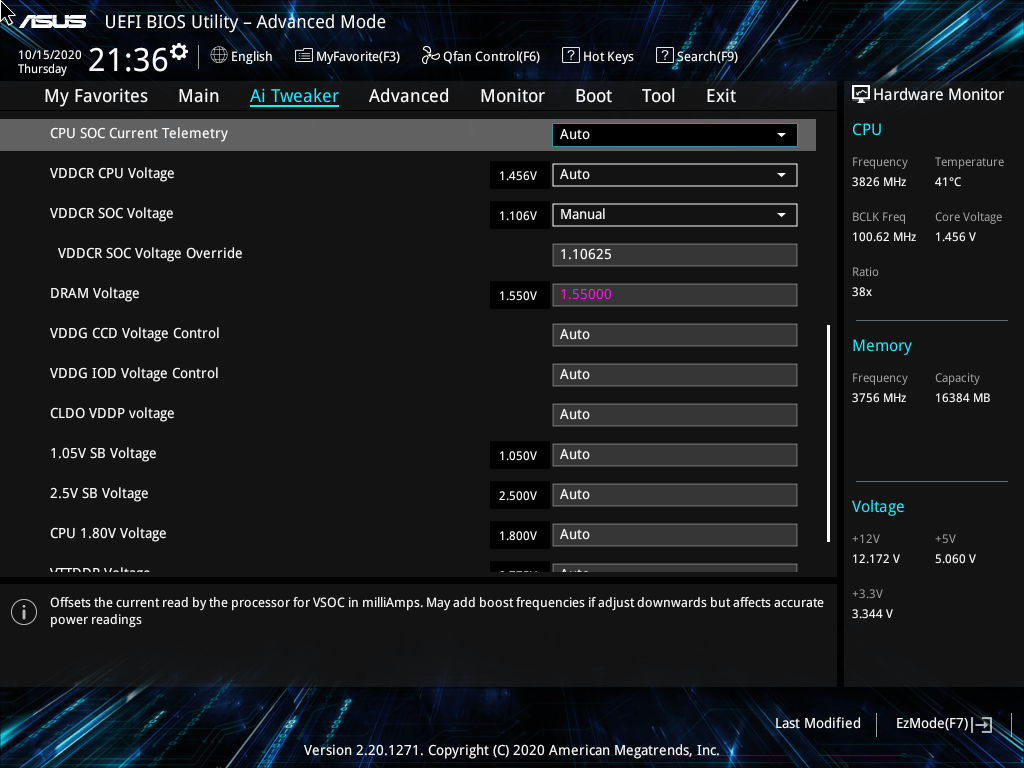Click the ASUS logo
Viewport: 1024px width, 768px height.
(52, 22)
